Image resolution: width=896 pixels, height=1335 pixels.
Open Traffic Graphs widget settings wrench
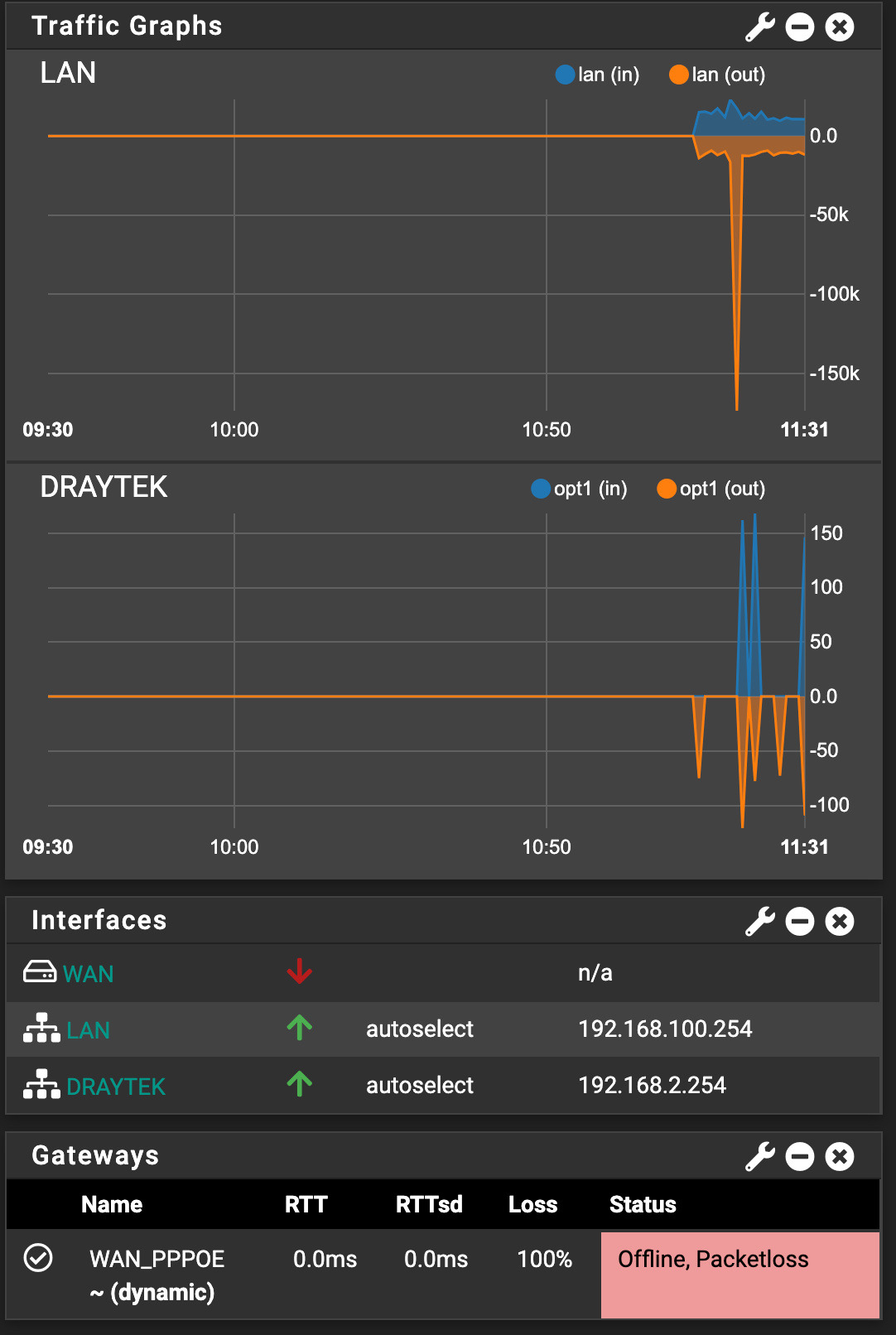click(760, 27)
